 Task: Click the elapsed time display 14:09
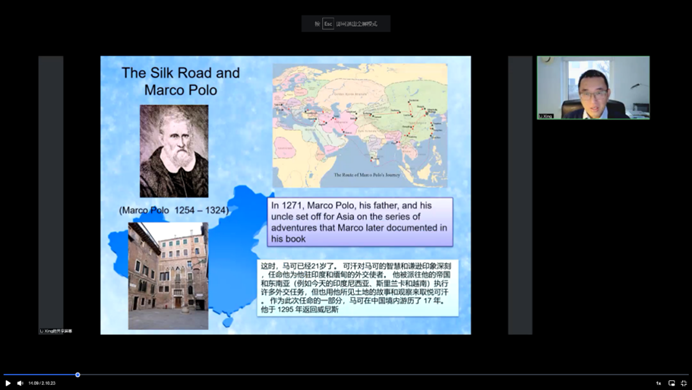tap(34, 383)
